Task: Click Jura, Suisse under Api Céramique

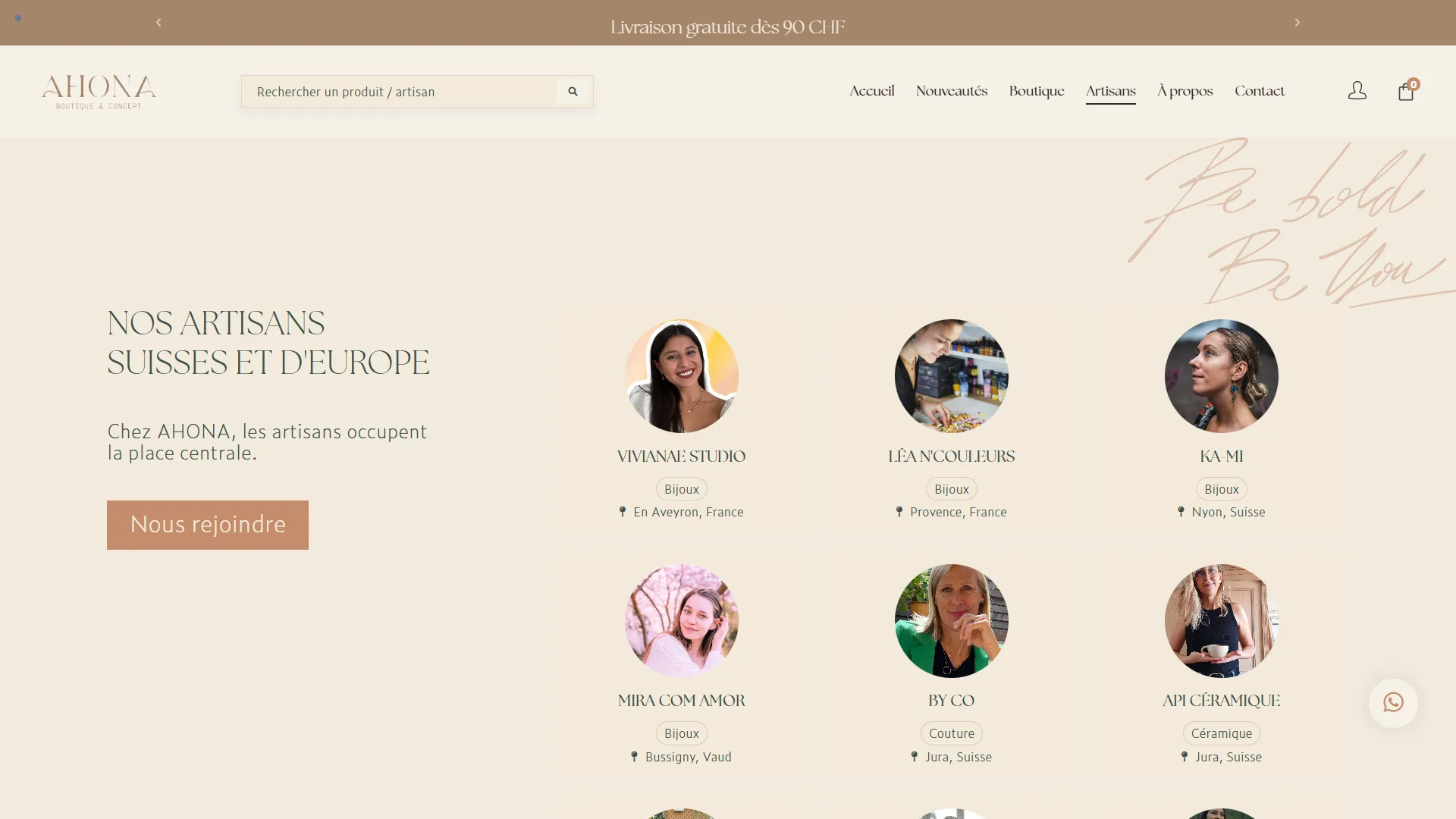Action: click(1228, 757)
